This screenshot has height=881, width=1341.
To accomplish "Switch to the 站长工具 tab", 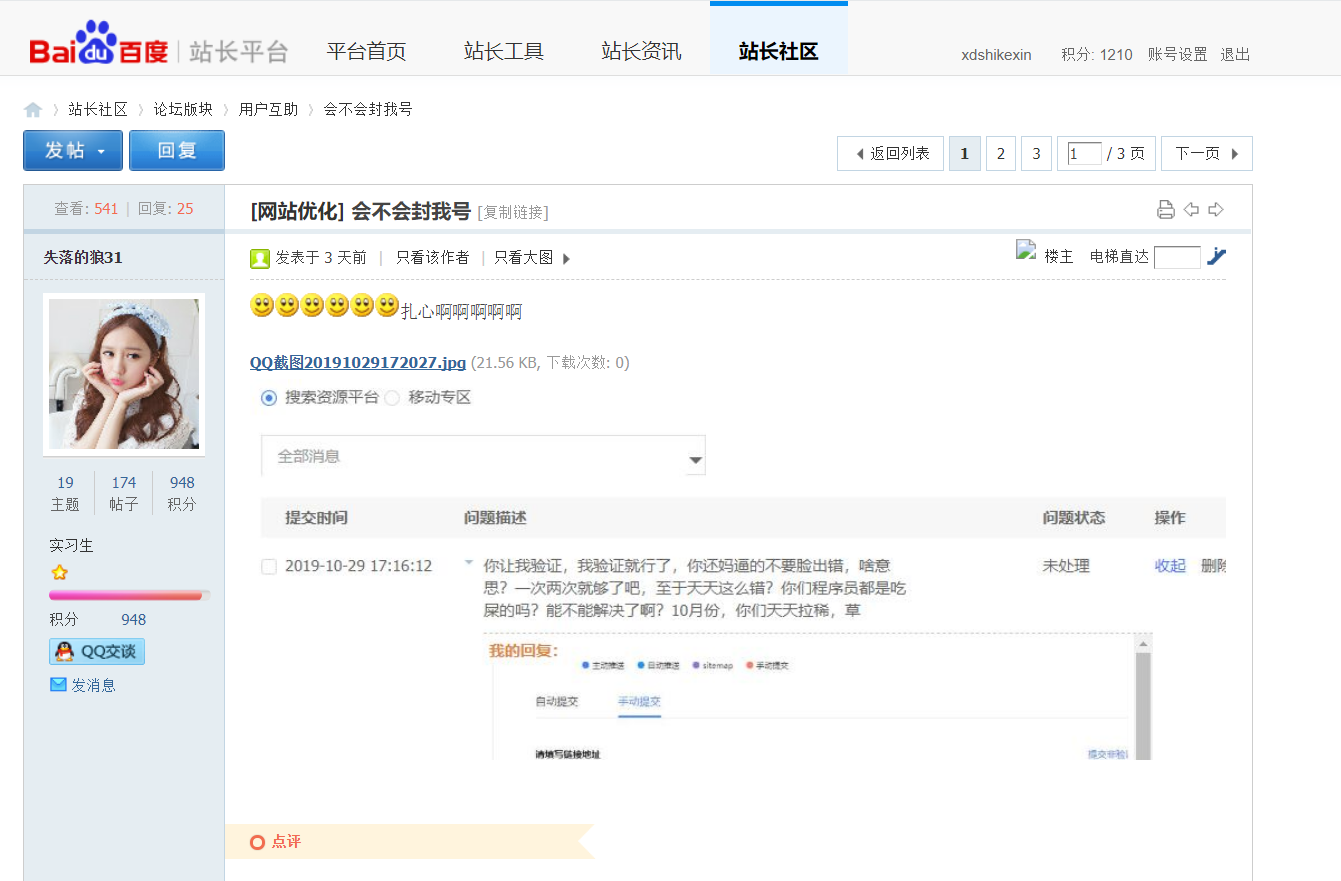I will (503, 50).
